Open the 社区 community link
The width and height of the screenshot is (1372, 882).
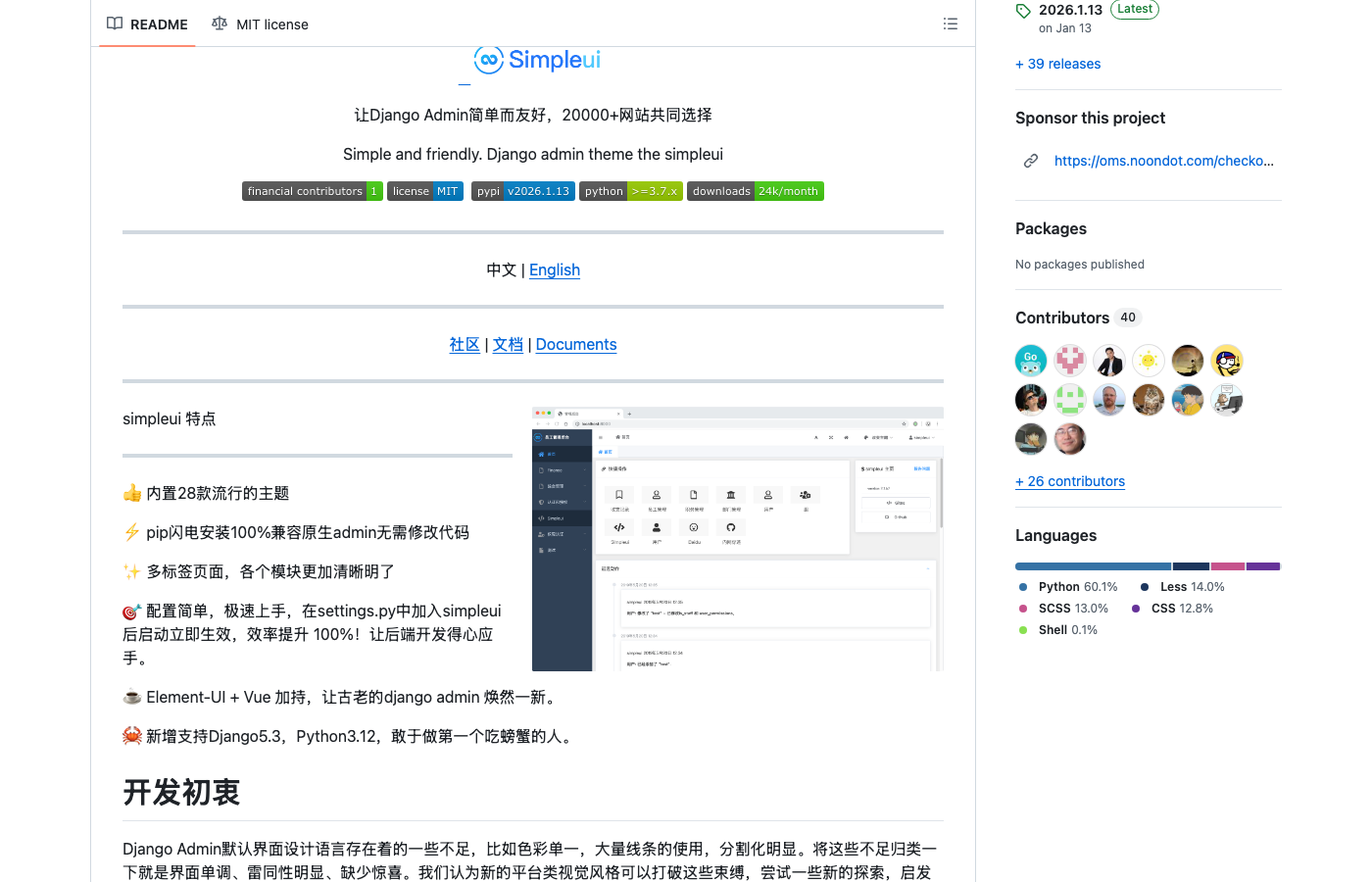click(465, 344)
